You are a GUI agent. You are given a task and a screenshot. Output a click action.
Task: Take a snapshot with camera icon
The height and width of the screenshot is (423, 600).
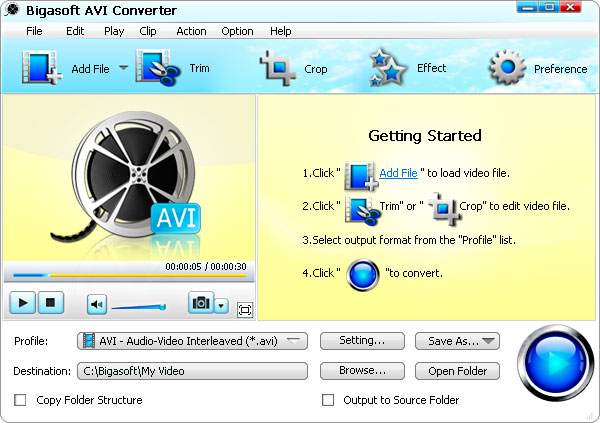(201, 303)
